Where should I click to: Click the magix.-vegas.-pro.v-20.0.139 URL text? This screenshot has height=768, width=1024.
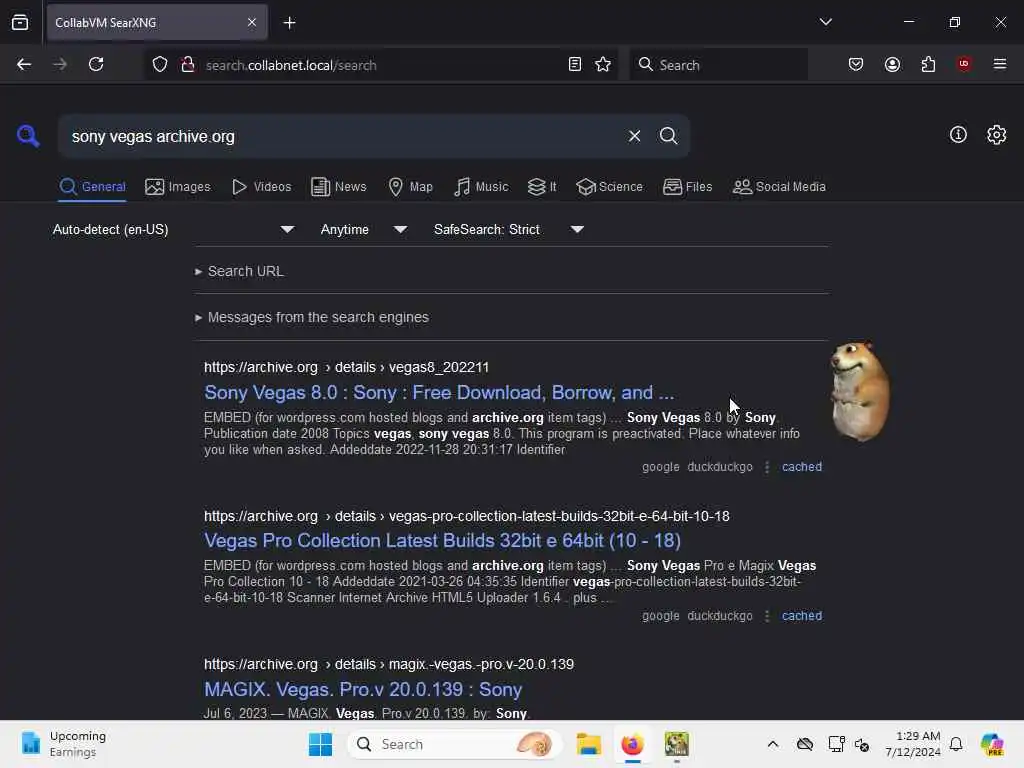click(x=389, y=664)
